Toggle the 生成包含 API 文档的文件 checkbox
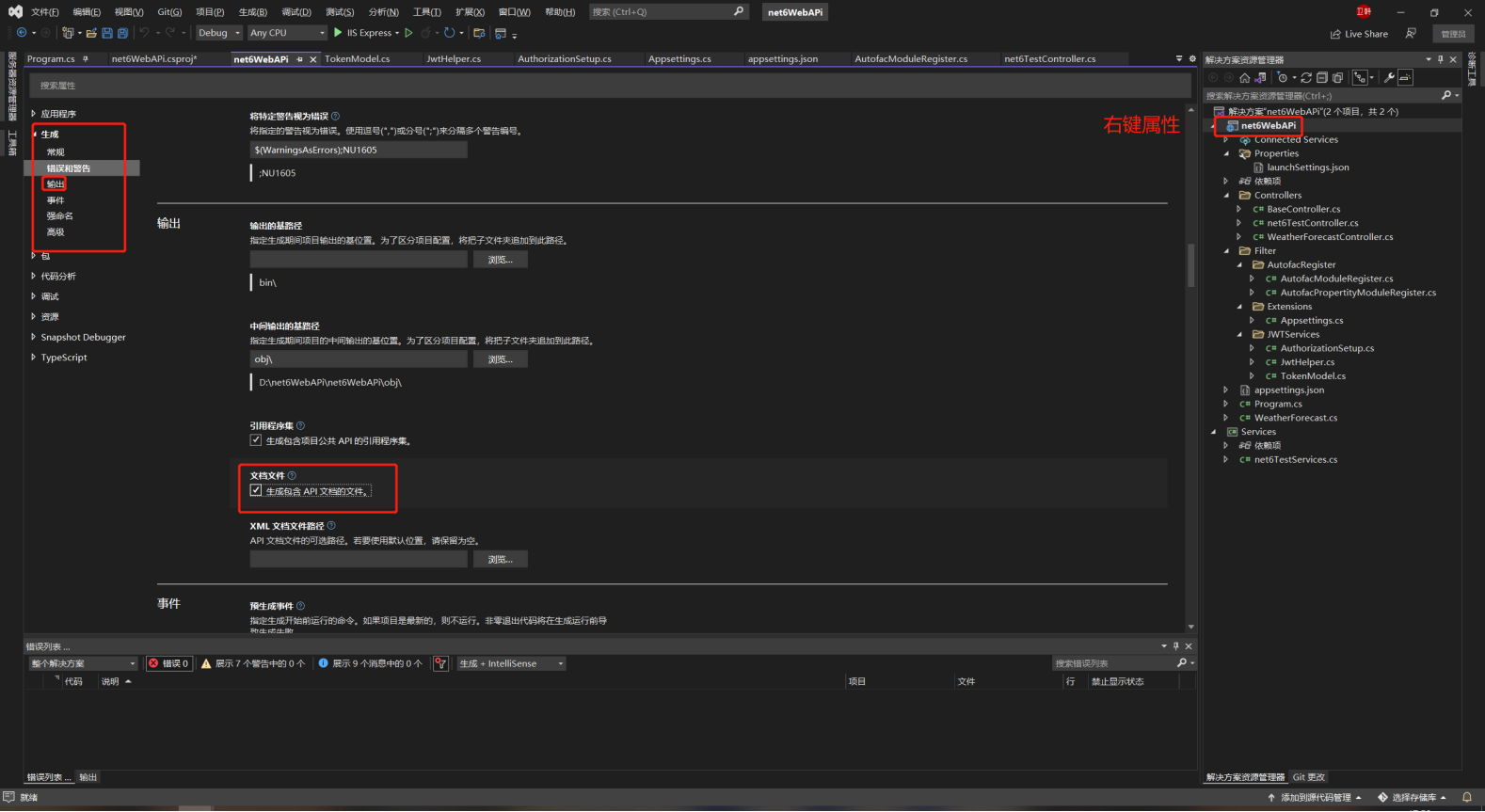This screenshot has width=1485, height=812. tap(256, 490)
